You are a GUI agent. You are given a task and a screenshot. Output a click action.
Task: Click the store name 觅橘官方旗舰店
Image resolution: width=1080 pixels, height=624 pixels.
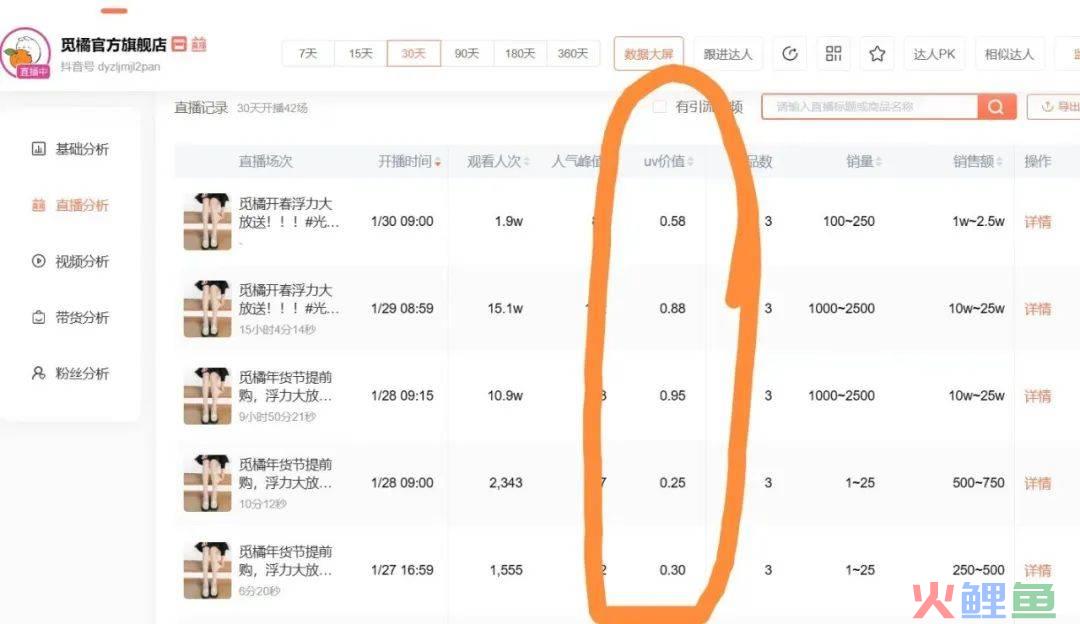click(114, 44)
